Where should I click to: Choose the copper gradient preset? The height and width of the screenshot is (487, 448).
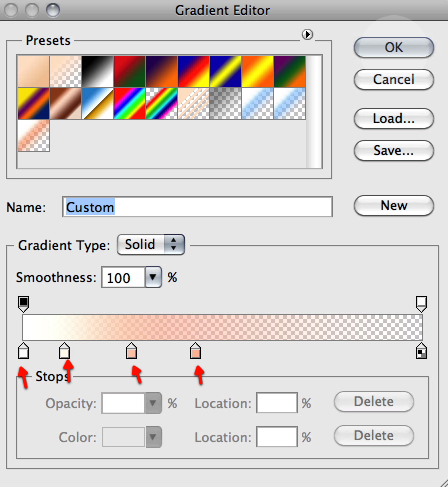[x=65, y=103]
